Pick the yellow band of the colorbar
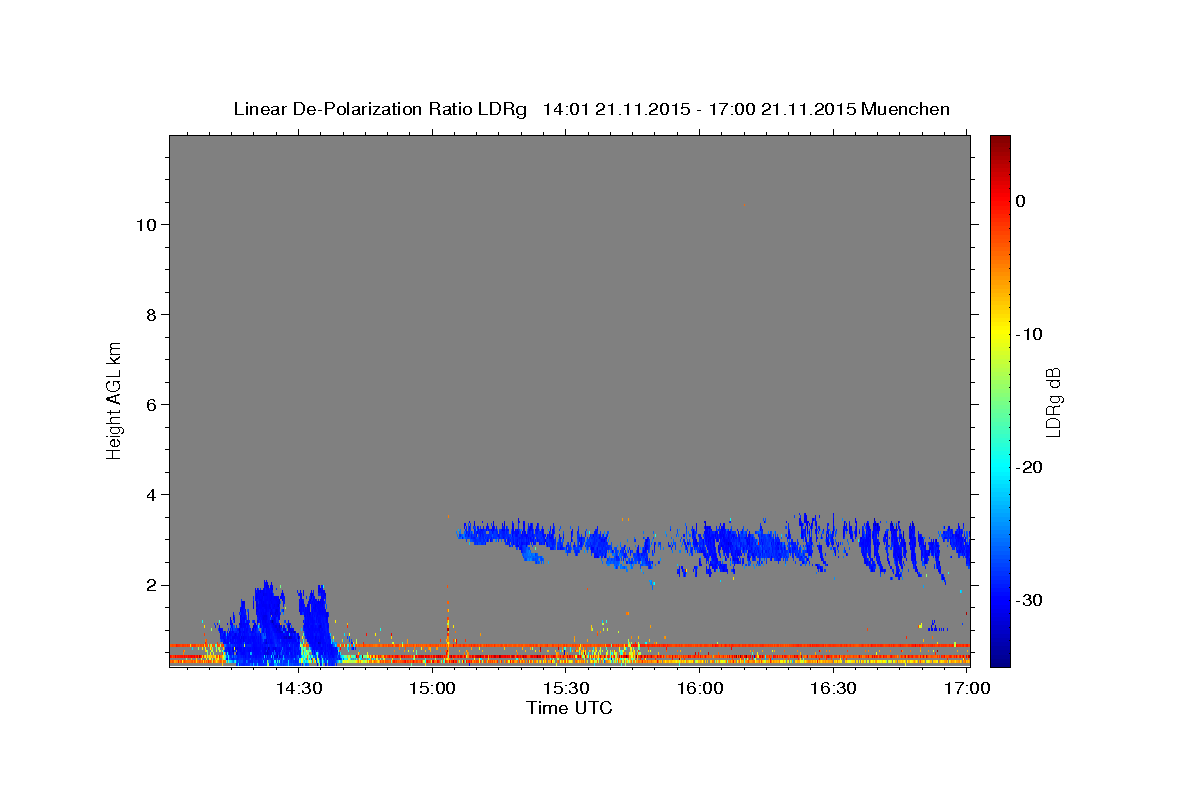Image resolution: width=1200 pixels, height=800 pixels. tap(1000, 334)
